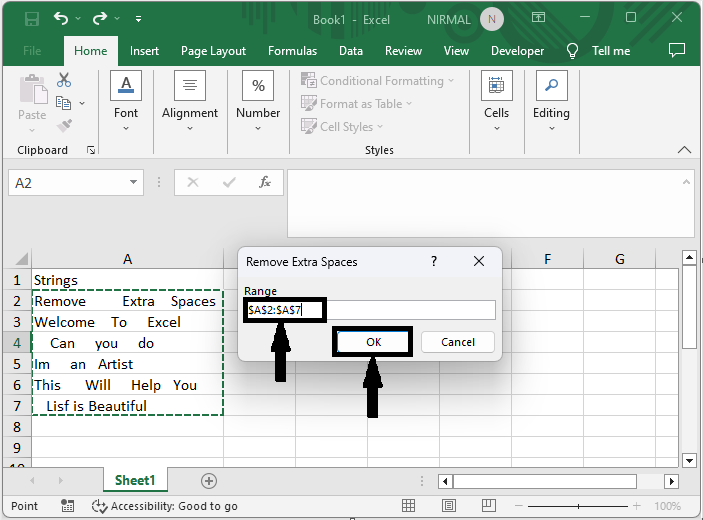Screen dimensions: 703x520
Task: Select the Format Painter brush icon
Action: 64,126
